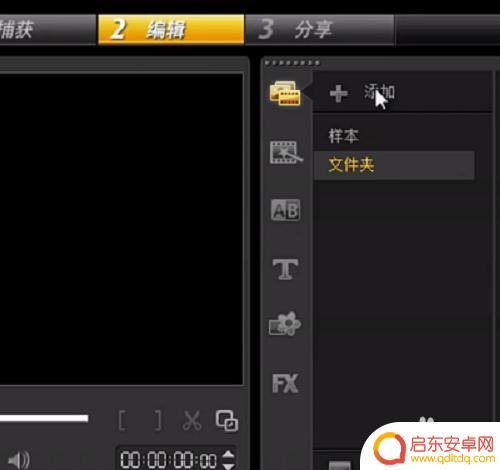
Task: Click the preview scrubber bar
Action: [x=44, y=418]
